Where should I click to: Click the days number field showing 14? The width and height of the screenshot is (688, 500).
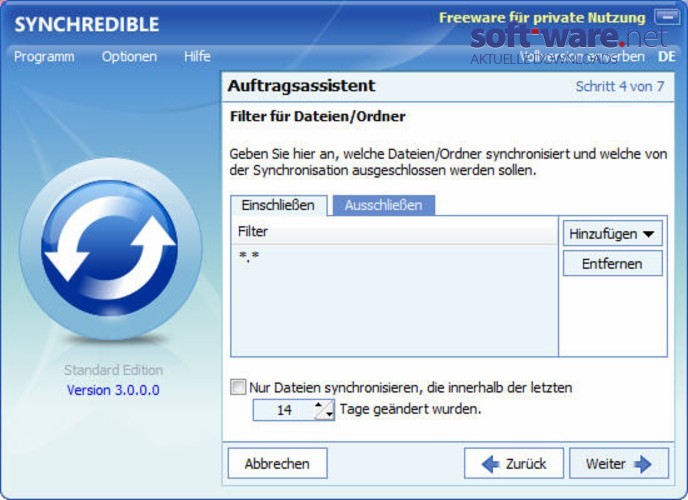284,410
